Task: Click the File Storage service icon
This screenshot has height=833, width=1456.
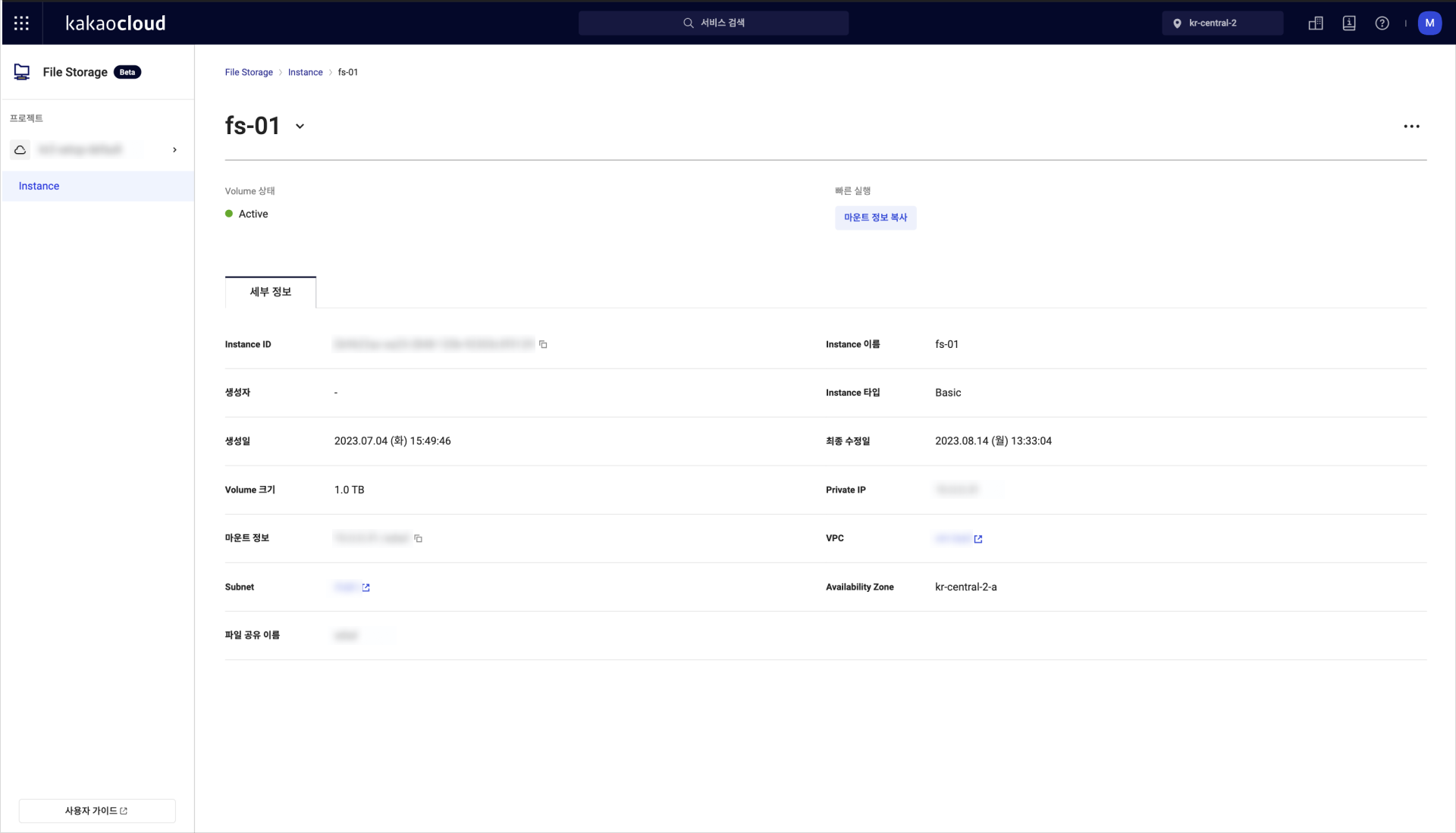Action: 22,72
